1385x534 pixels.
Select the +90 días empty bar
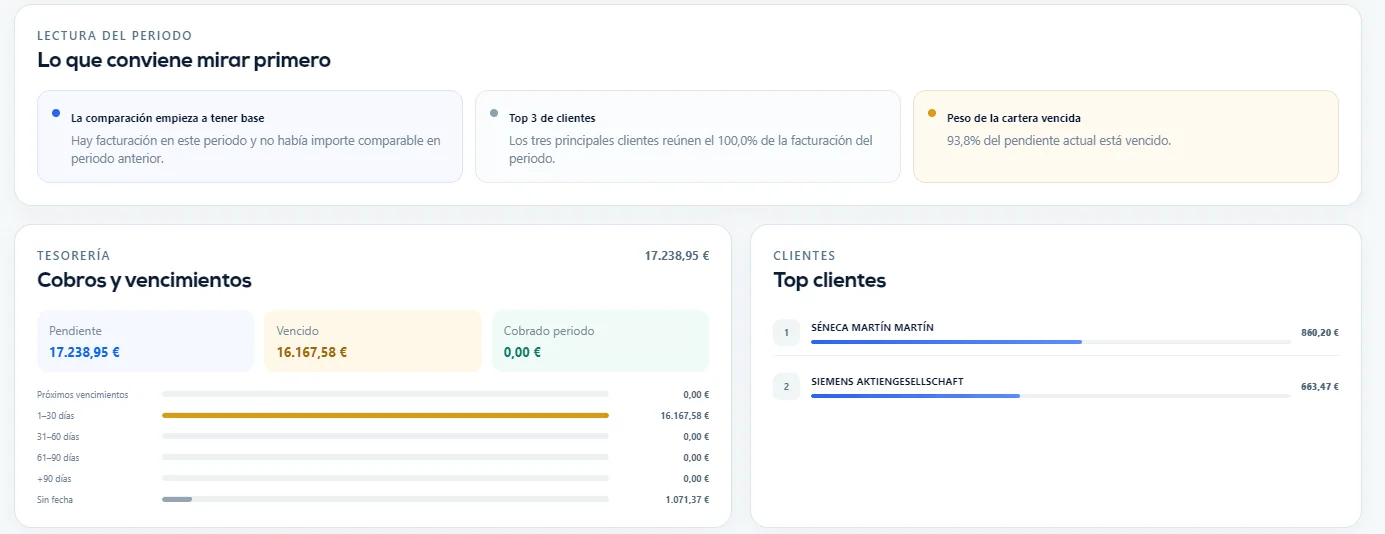click(x=385, y=478)
